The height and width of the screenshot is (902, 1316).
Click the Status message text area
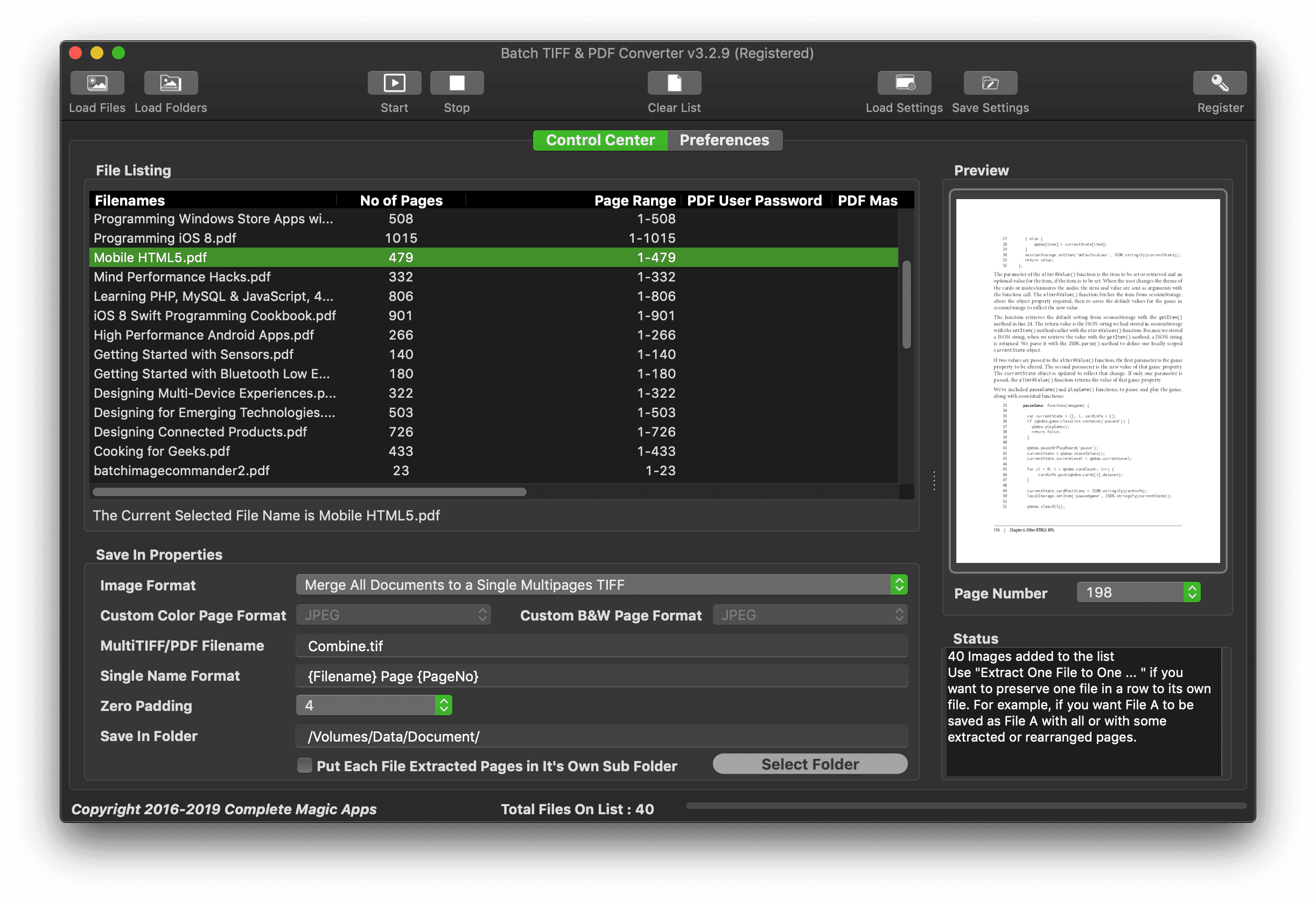point(1083,712)
